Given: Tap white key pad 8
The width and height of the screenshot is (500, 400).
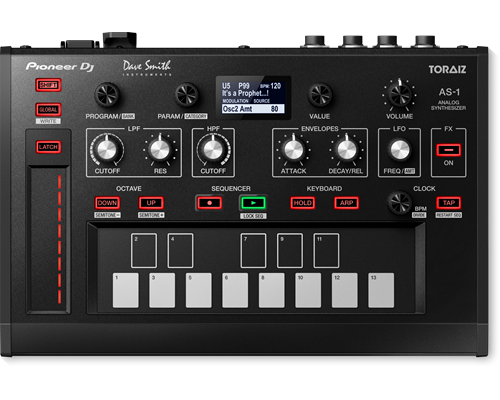Looking at the screenshot, I should coord(272,290).
